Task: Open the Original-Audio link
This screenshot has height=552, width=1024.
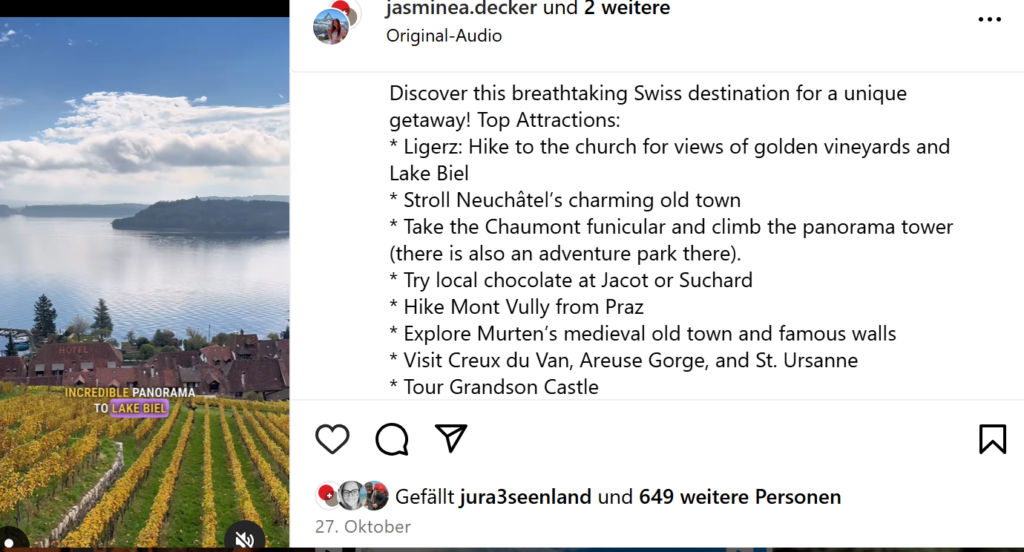Action: click(444, 36)
